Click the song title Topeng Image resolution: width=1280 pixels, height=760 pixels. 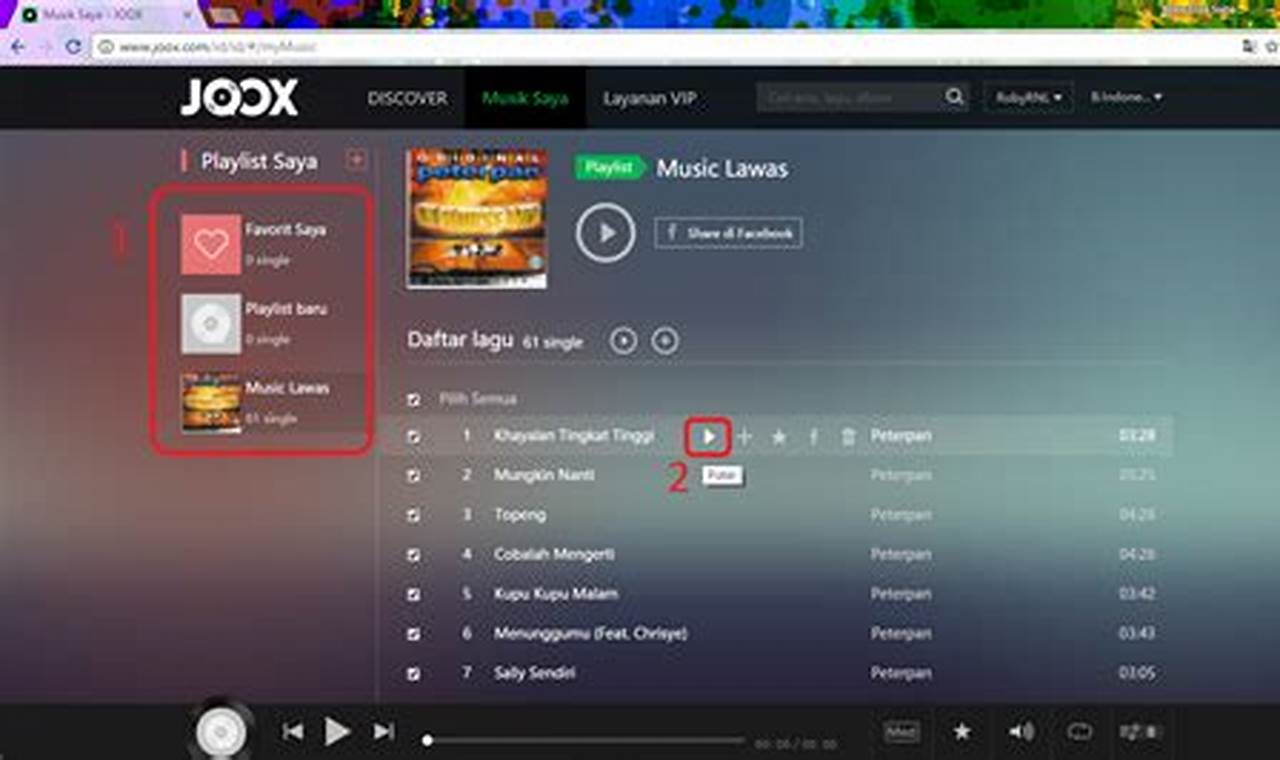tap(520, 515)
